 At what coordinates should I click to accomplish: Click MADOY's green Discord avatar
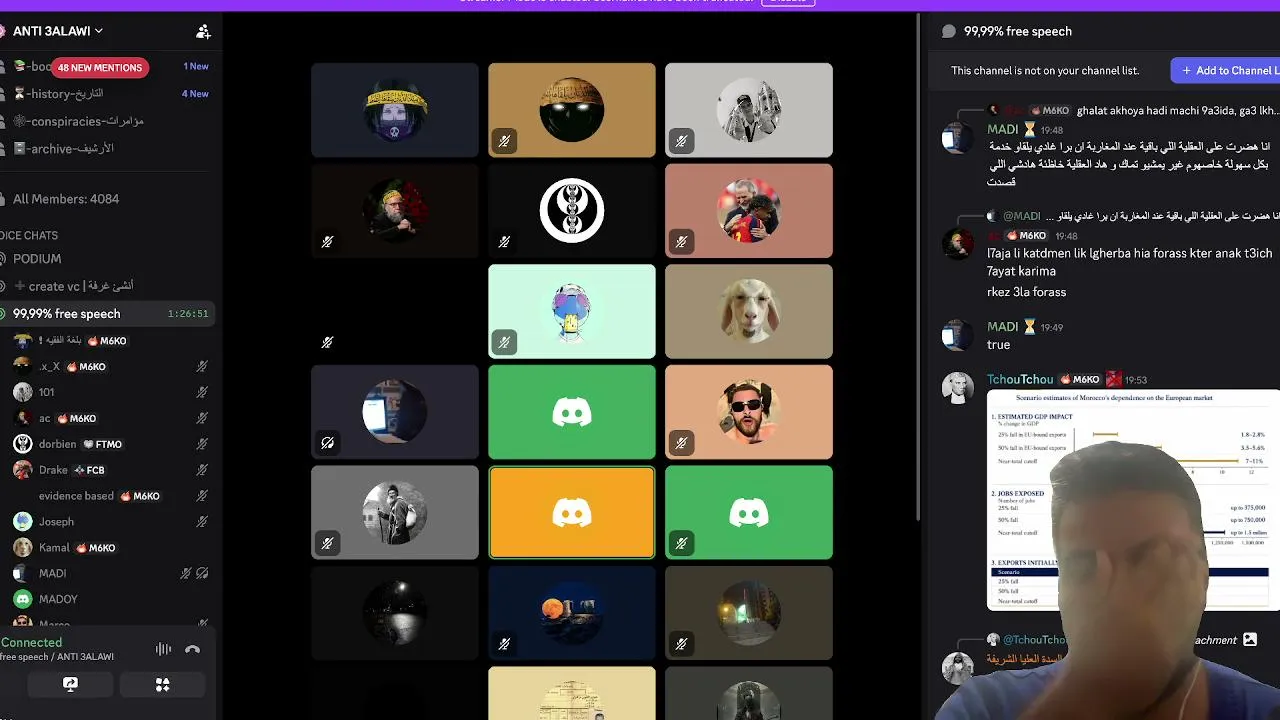22,600
